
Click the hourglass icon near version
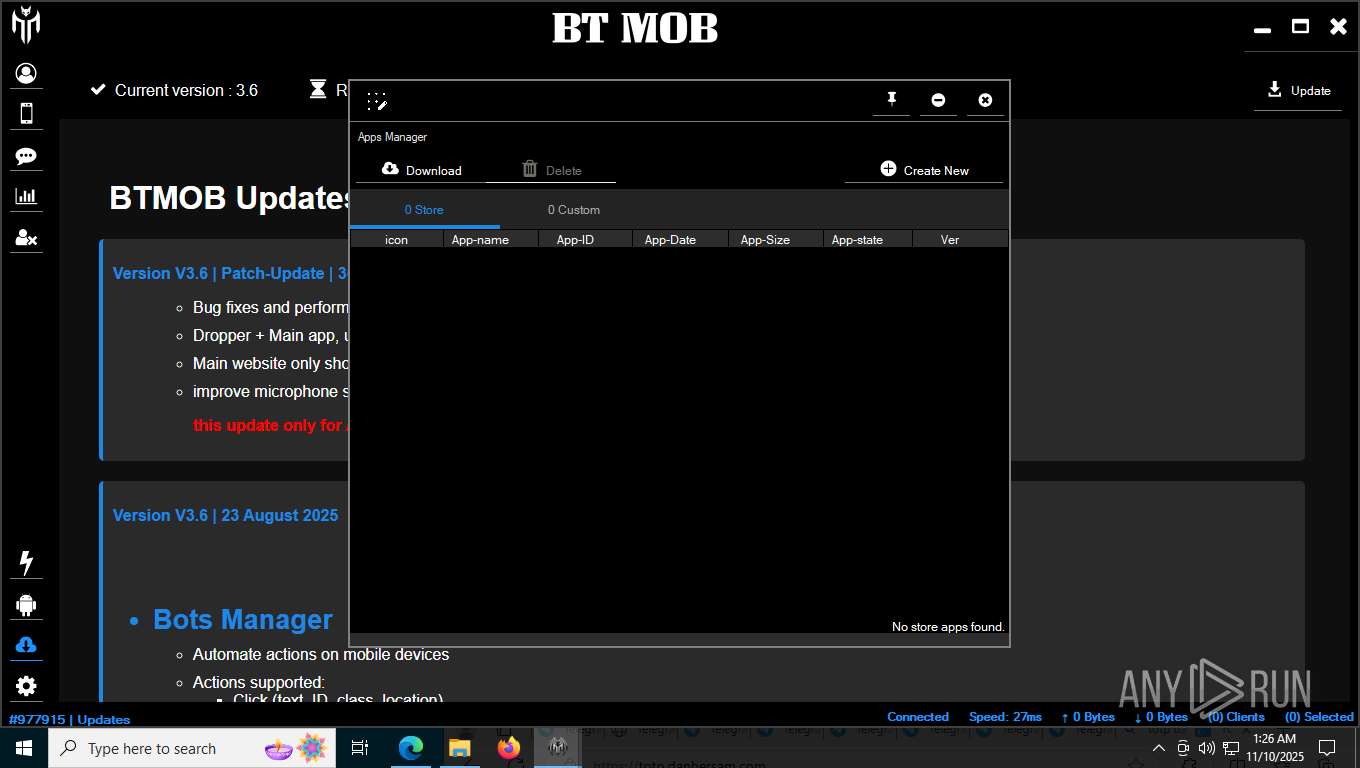click(318, 89)
